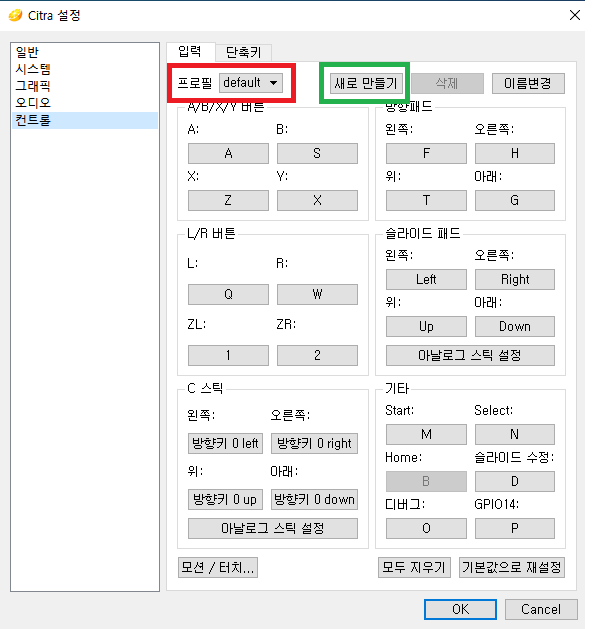Open 슬라이드 패드 아날로그 스틱 설정
The image size is (597, 629).
click(x=470, y=355)
